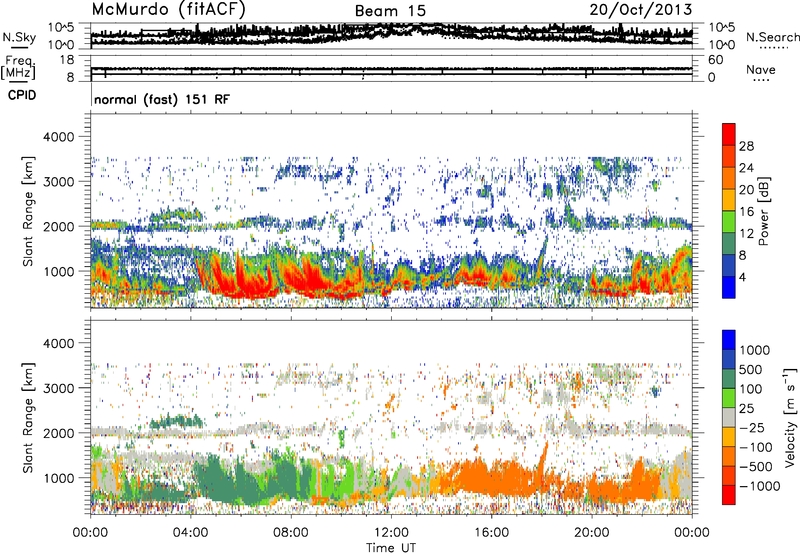Select the "normal (fast) 151 RF" text
The image size is (800, 554).
click(162, 99)
